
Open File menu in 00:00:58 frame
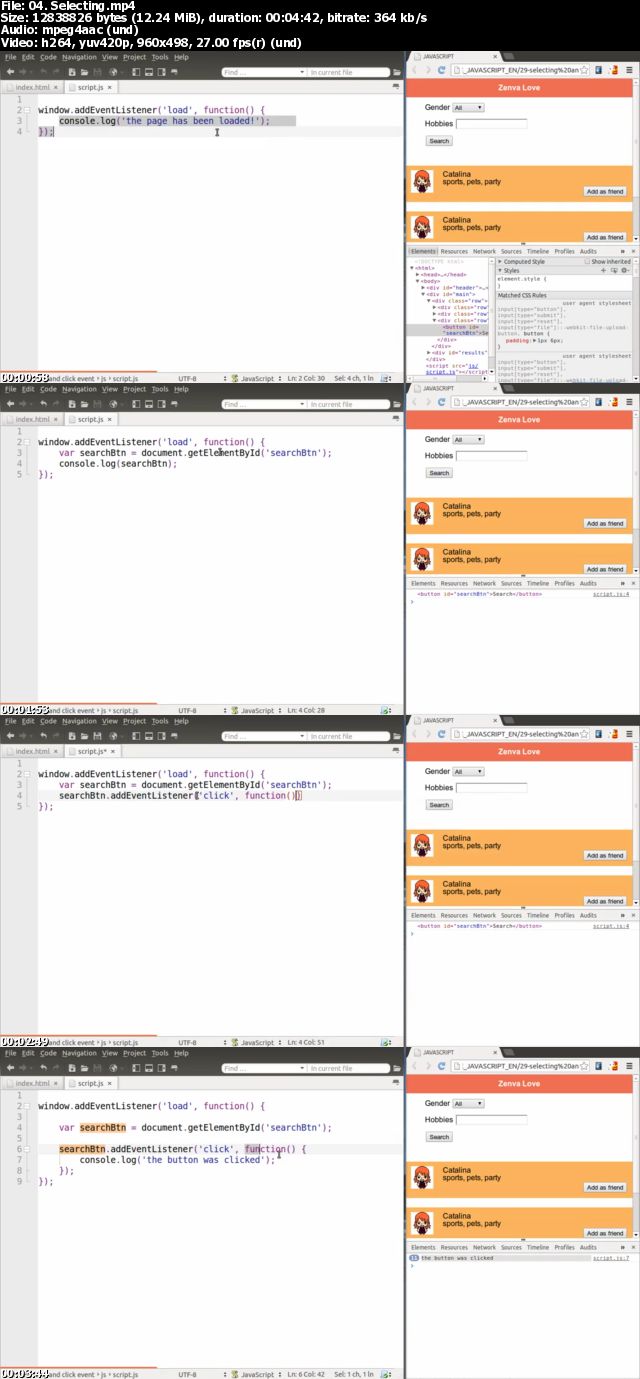point(10,57)
